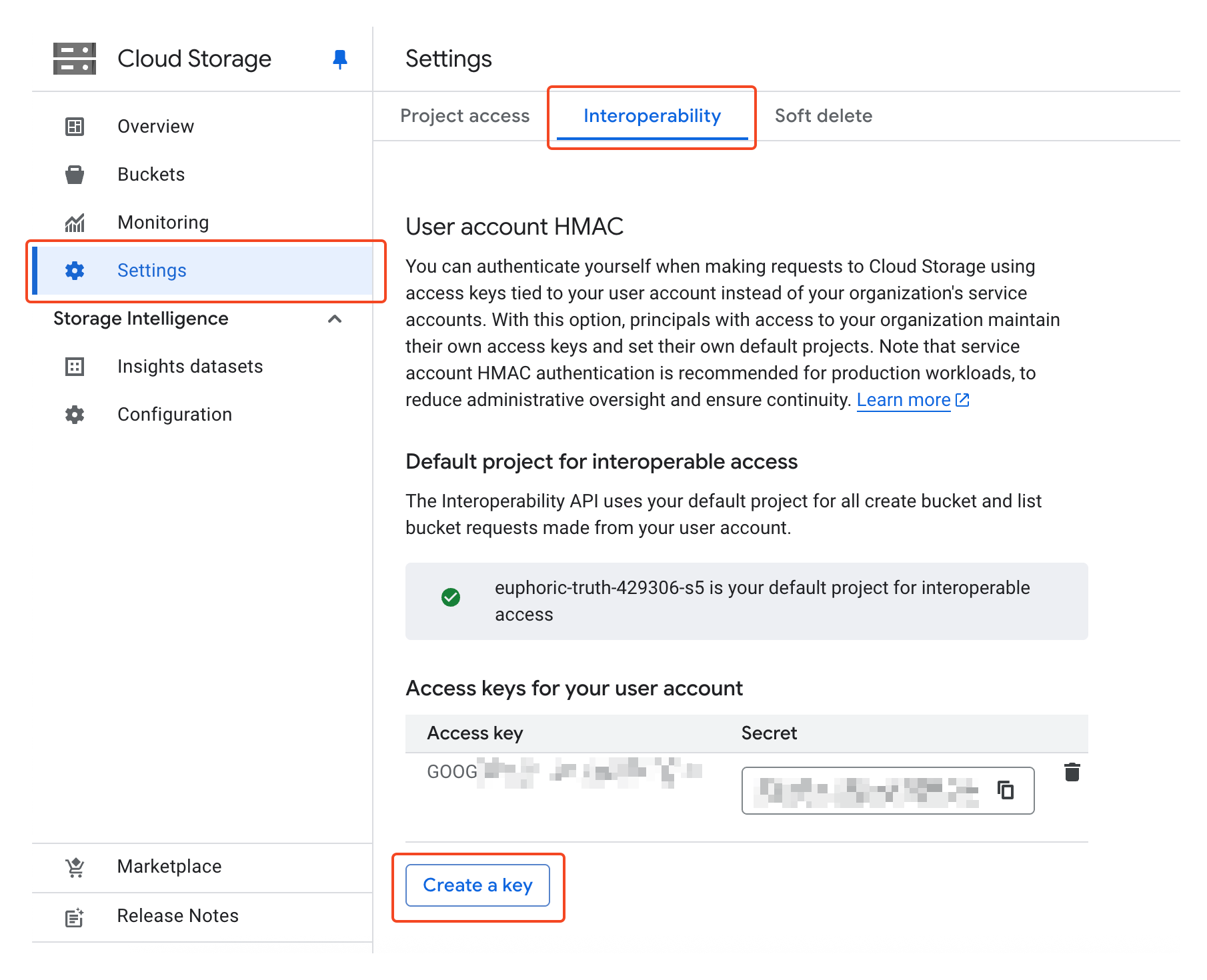Viewport: 1207px width, 980px height.
Task: Select the Interoperability tab
Action: click(x=652, y=116)
